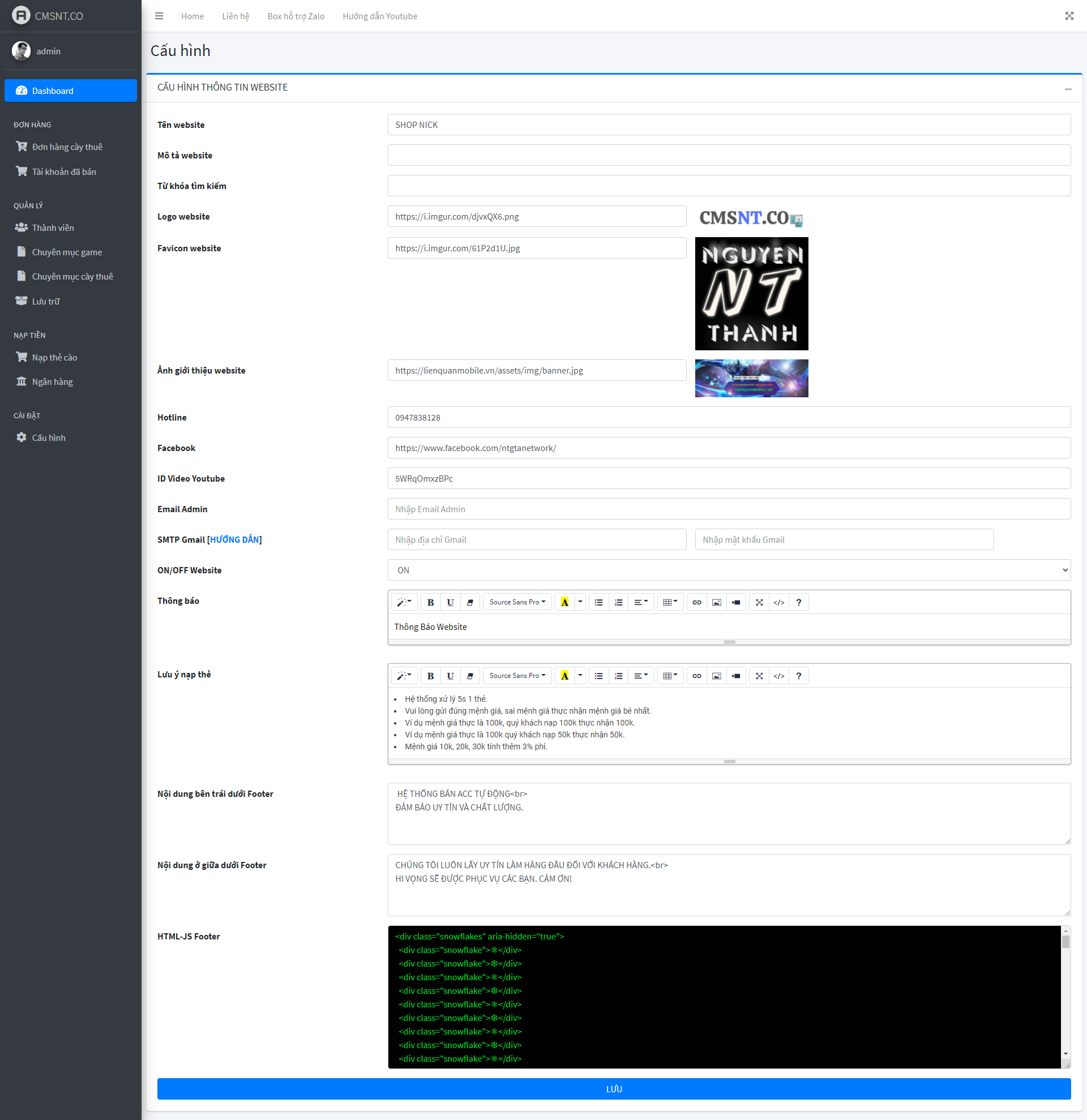Image resolution: width=1087 pixels, height=1120 pixels.
Task: Open the HƯỚNG DẪN link for SMTP Gmail
Action: [234, 539]
